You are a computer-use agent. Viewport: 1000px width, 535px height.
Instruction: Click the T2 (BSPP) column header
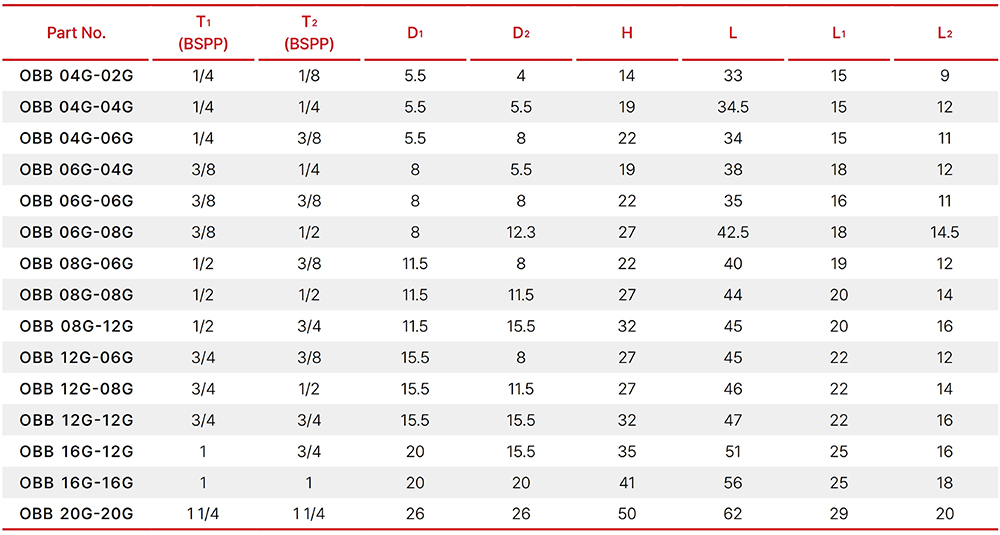[x=309, y=33]
